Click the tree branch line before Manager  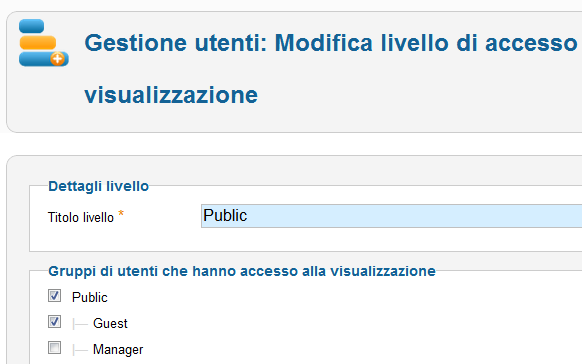click(x=80, y=350)
